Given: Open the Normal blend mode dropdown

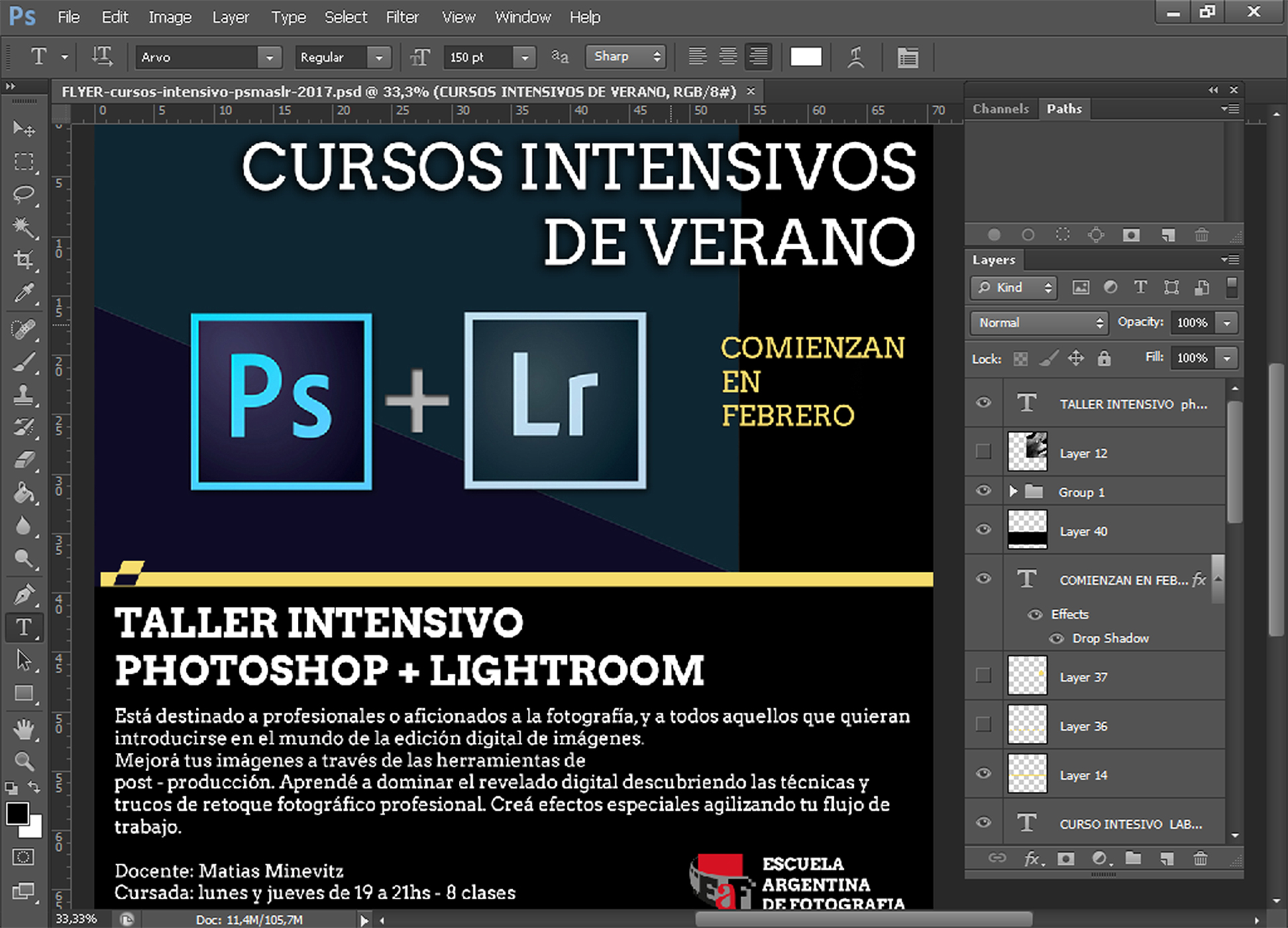Looking at the screenshot, I should [x=1040, y=323].
